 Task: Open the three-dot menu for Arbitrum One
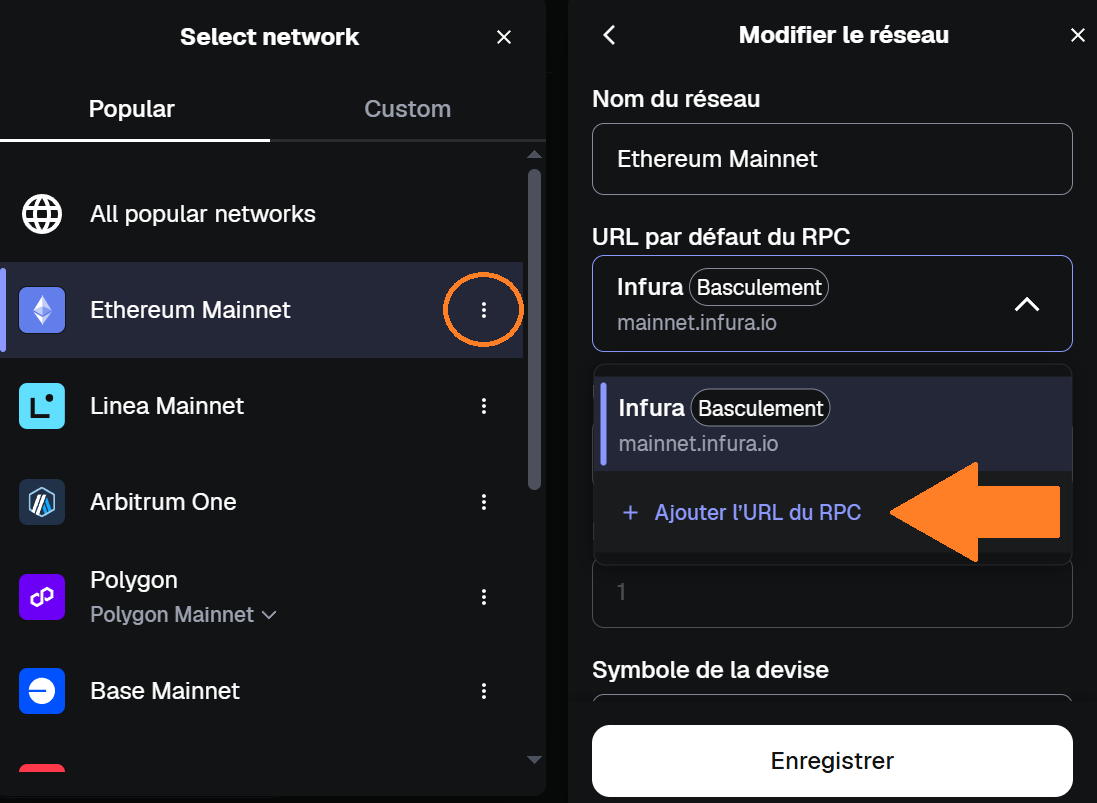pyautogui.click(x=484, y=502)
